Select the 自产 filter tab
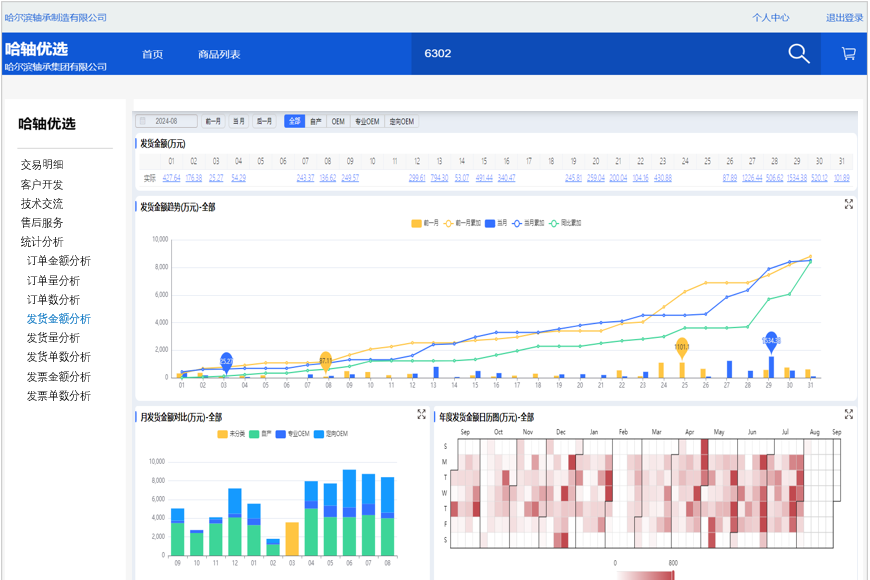This screenshot has height=580, width=870. (x=316, y=121)
